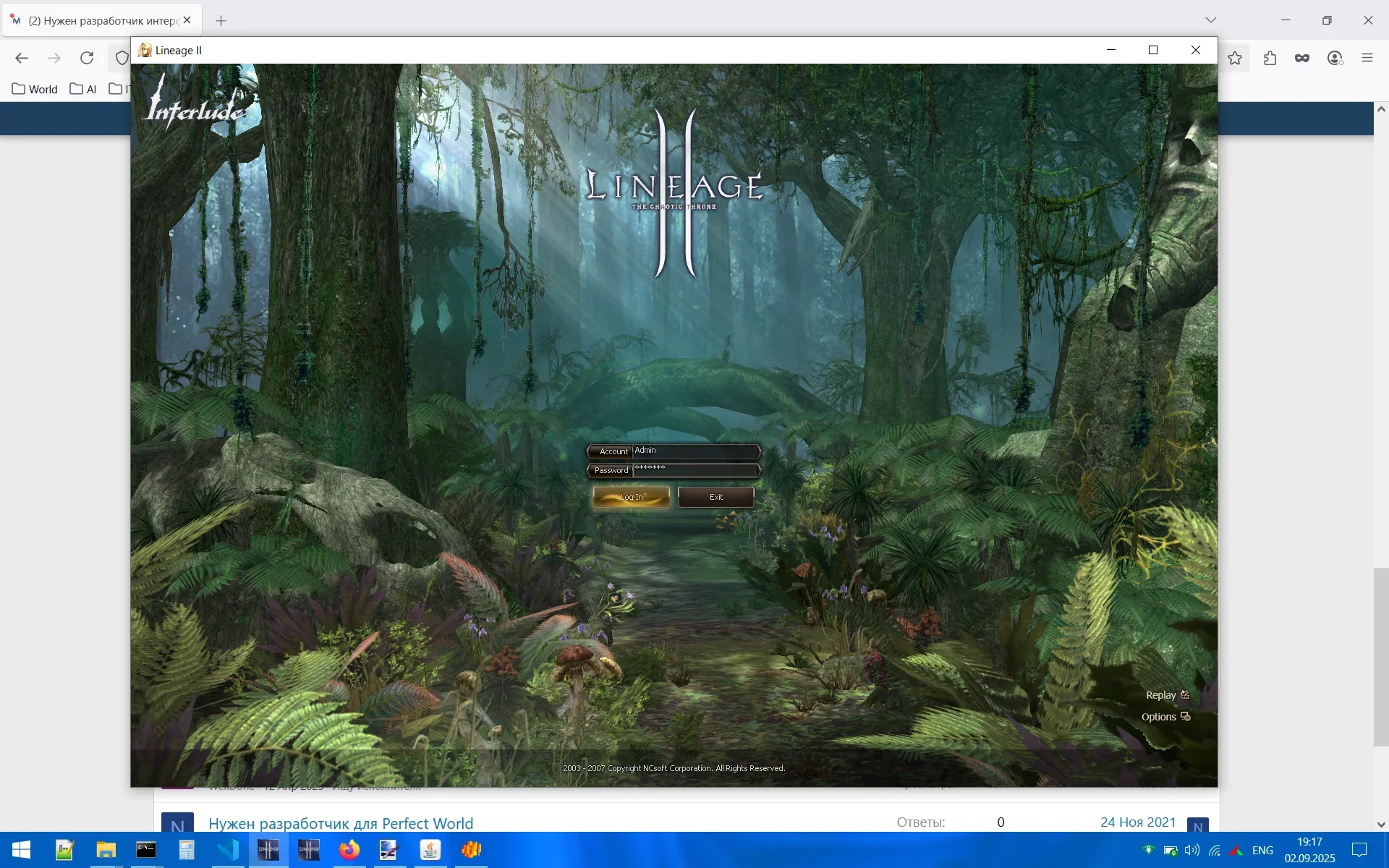The width and height of the screenshot is (1389, 868).
Task: Select the active Lineage II taskbar icon
Action: tap(268, 850)
